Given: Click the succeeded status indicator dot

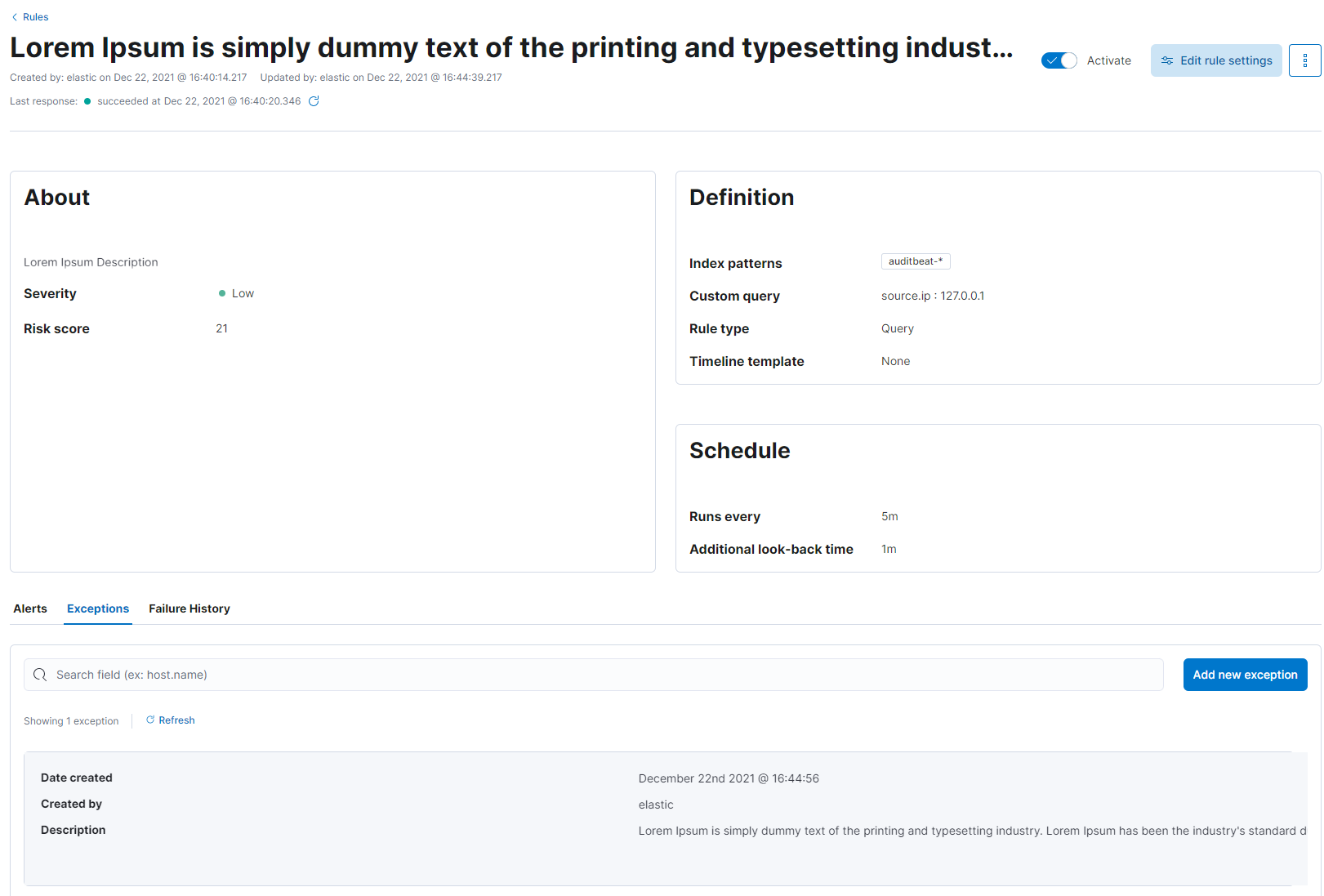Looking at the screenshot, I should click(87, 101).
